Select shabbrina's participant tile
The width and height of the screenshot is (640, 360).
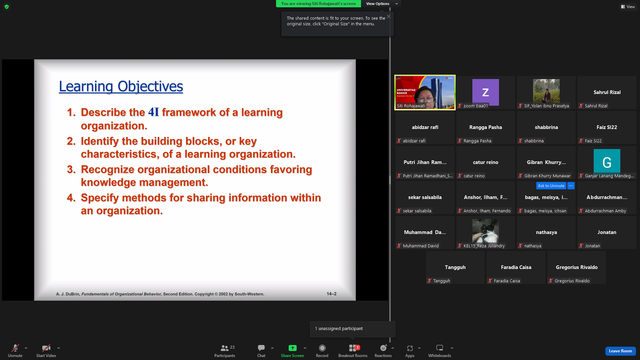point(546,128)
